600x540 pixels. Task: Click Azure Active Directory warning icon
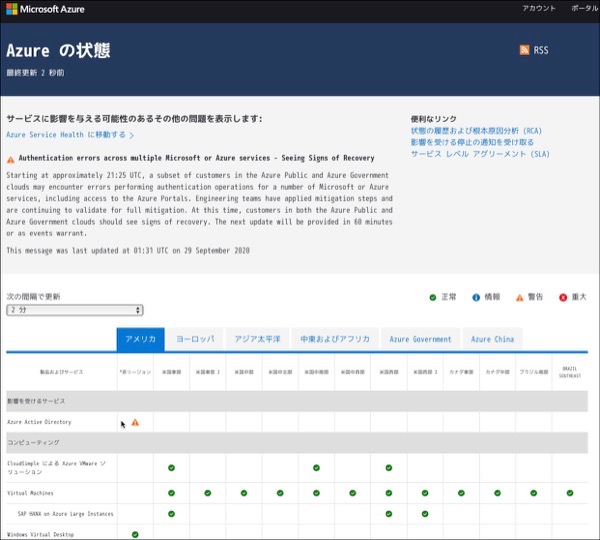[135, 422]
